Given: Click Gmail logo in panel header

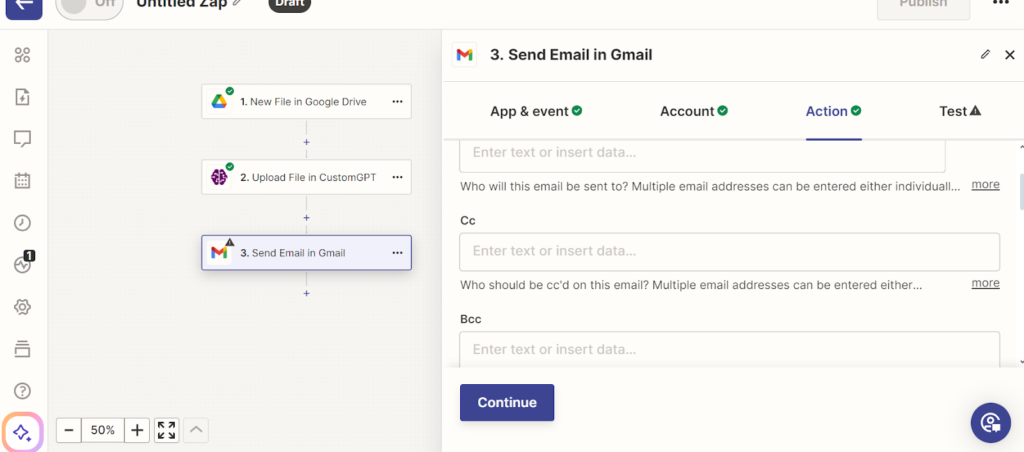Looking at the screenshot, I should tap(464, 55).
